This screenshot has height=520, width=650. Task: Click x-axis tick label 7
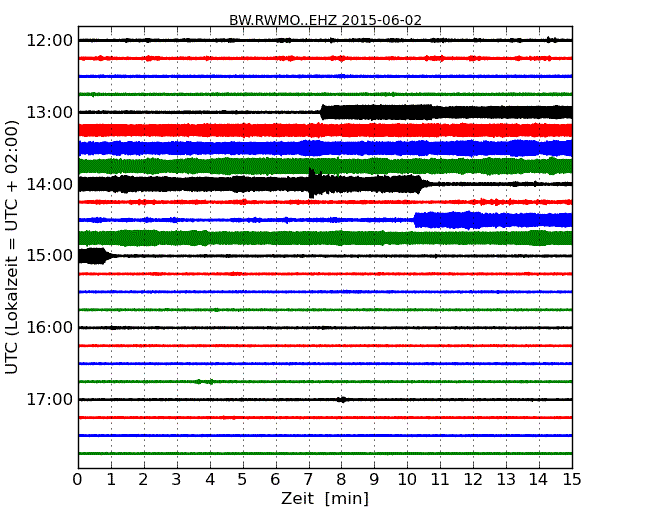point(308,480)
